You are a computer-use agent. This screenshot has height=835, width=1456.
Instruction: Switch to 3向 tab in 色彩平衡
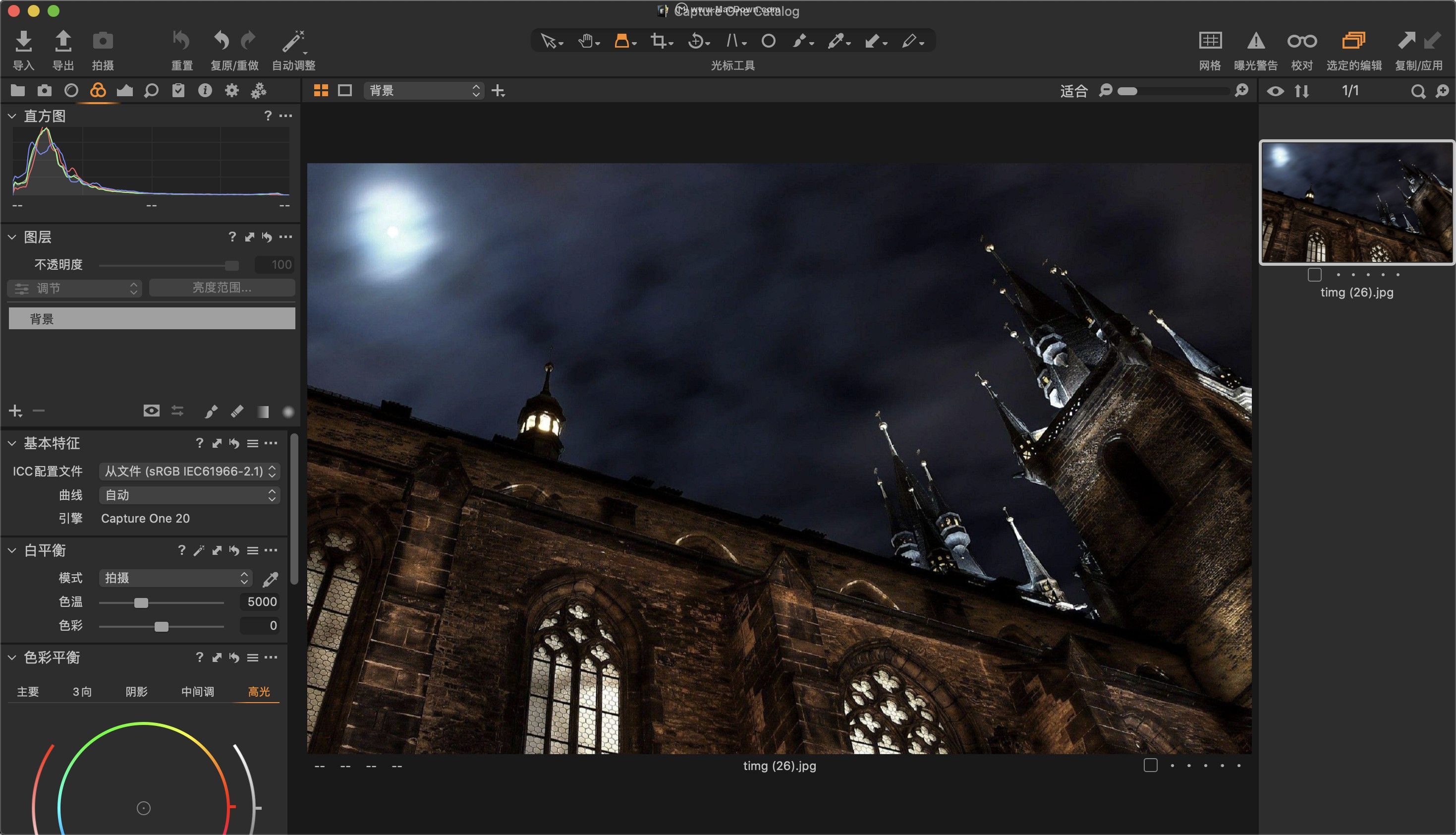pyautogui.click(x=82, y=692)
